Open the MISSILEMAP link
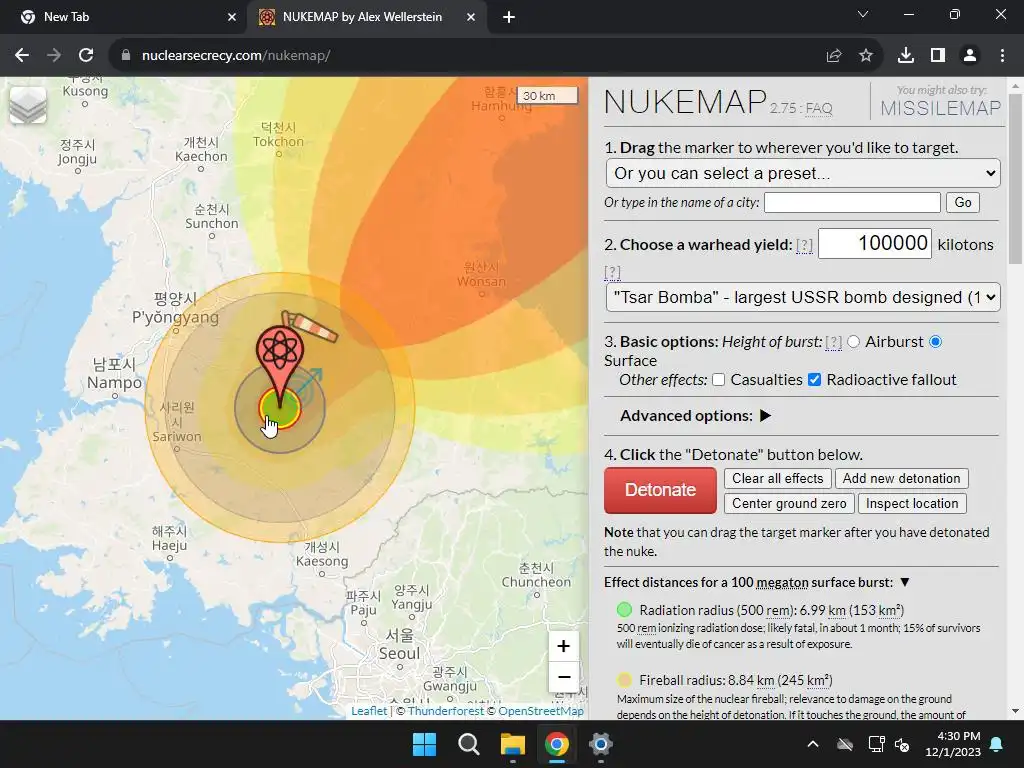Viewport: 1024px width, 768px height. (940, 108)
